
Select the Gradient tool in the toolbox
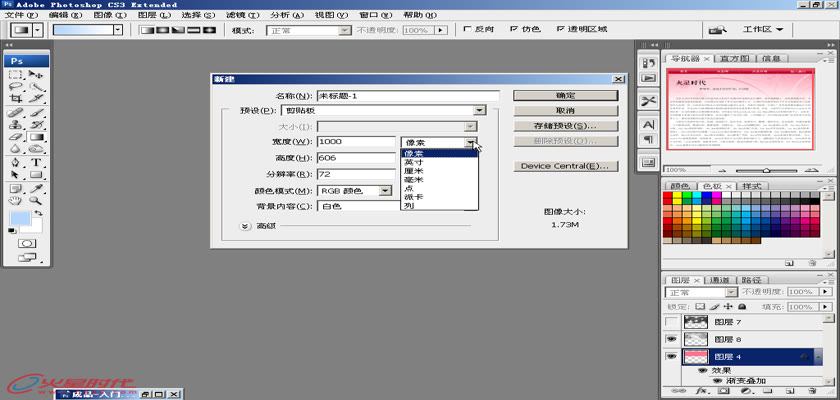(37, 137)
